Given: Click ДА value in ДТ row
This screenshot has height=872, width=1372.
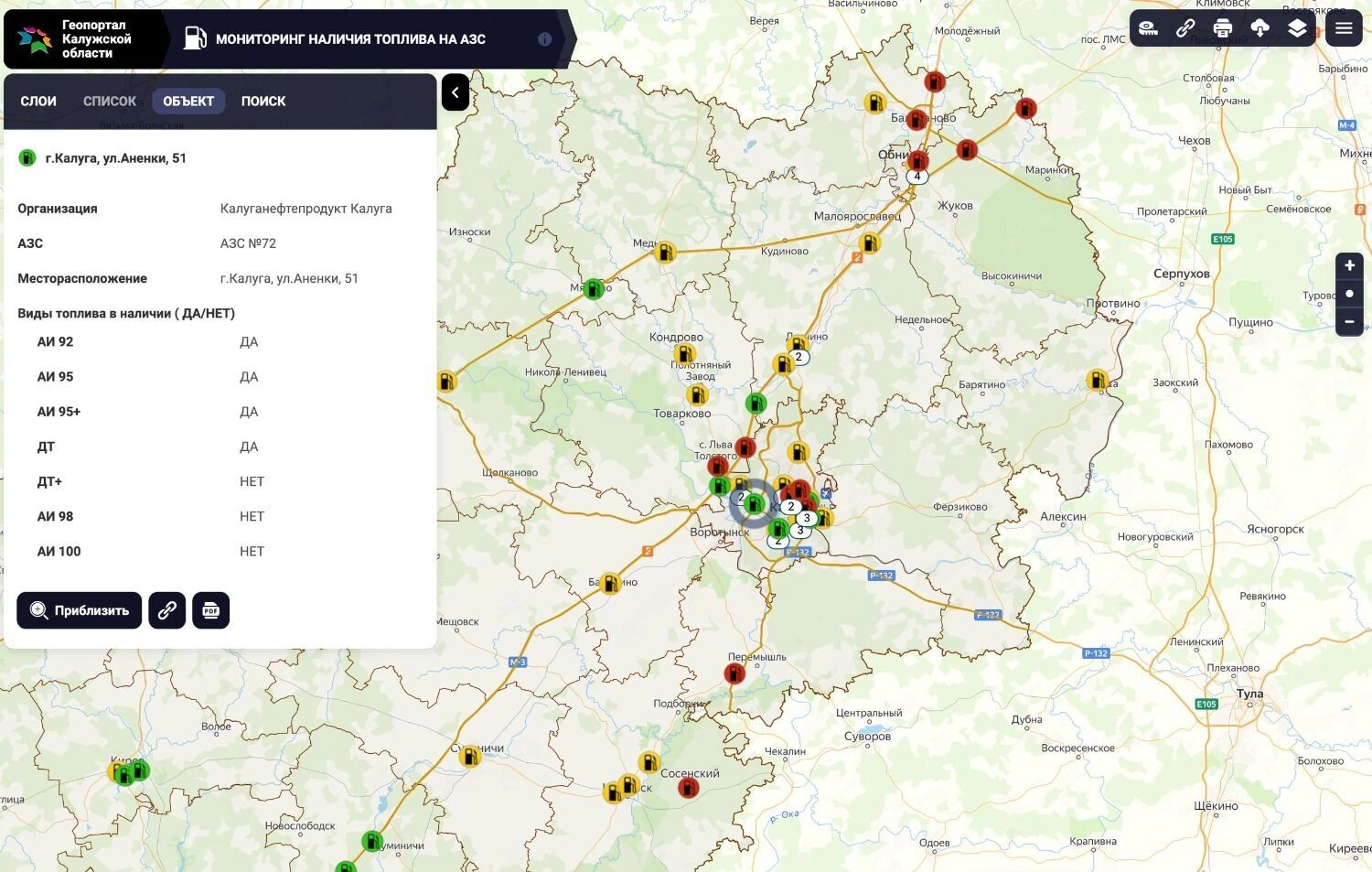Looking at the screenshot, I should pos(249,447).
